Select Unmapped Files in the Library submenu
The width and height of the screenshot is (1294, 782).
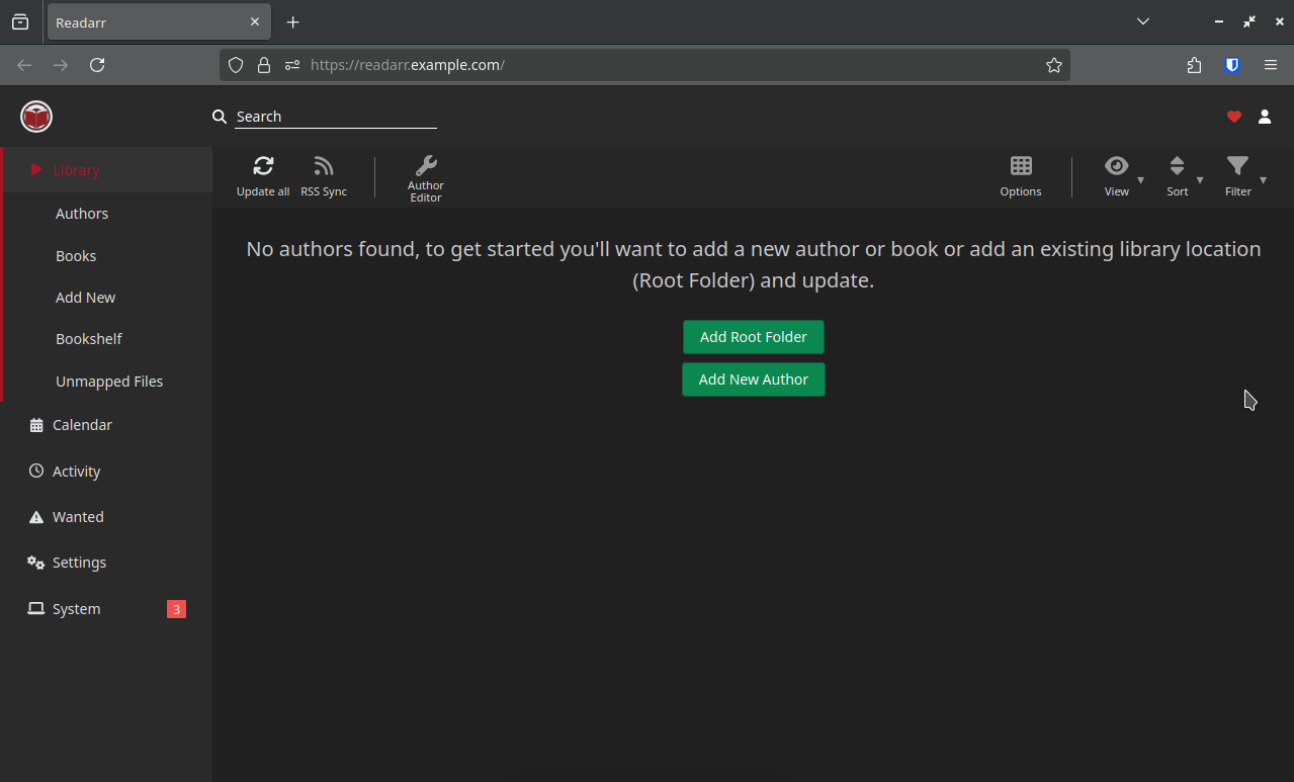point(109,382)
